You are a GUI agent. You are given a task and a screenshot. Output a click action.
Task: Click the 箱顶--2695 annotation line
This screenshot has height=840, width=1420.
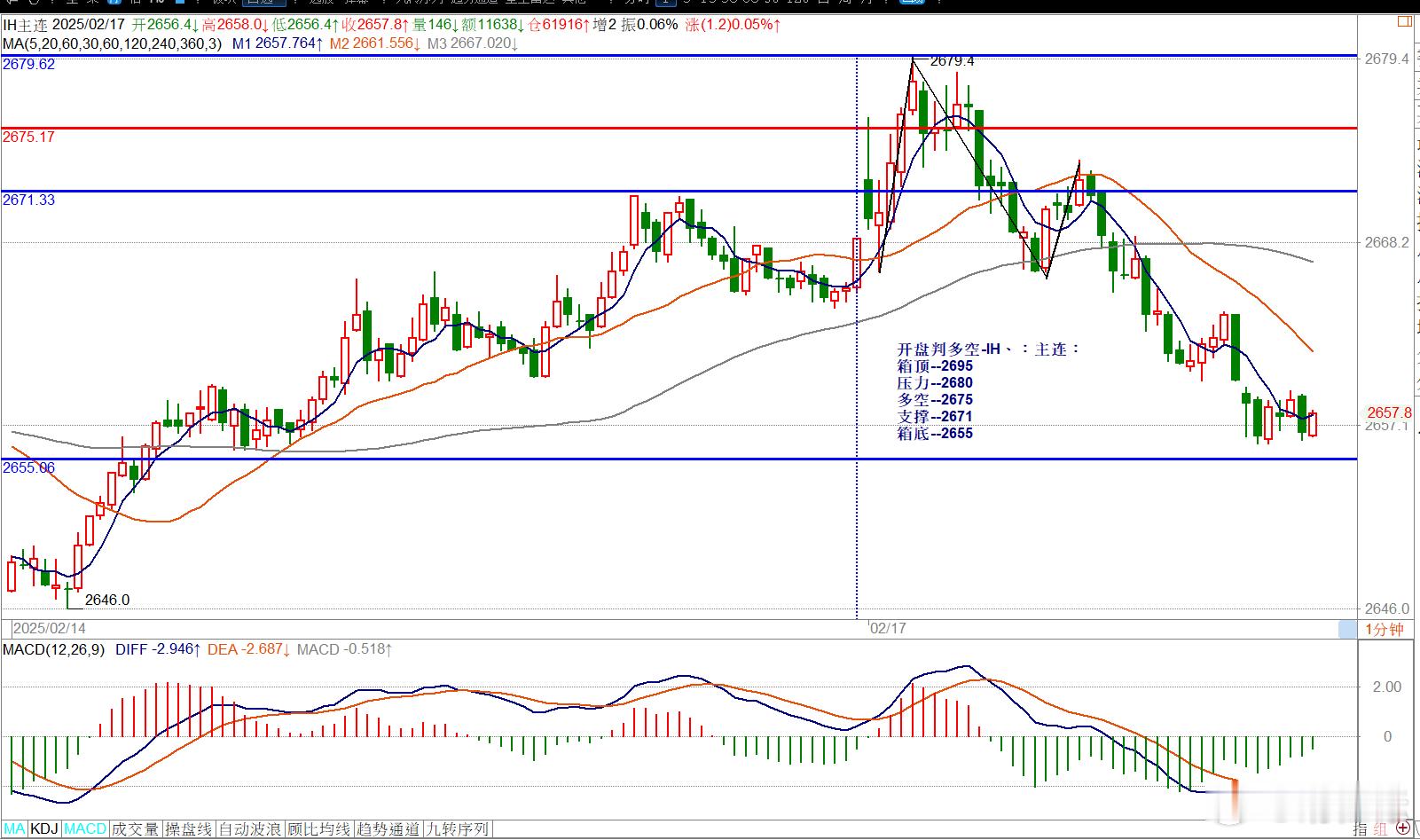(935, 366)
